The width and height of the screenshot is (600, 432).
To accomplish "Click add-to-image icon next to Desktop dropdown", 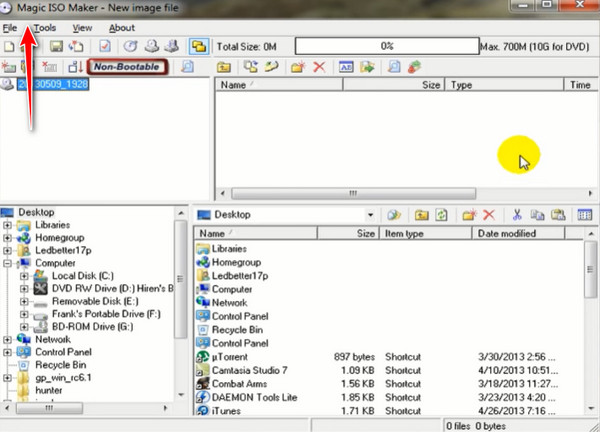I will (x=394, y=215).
